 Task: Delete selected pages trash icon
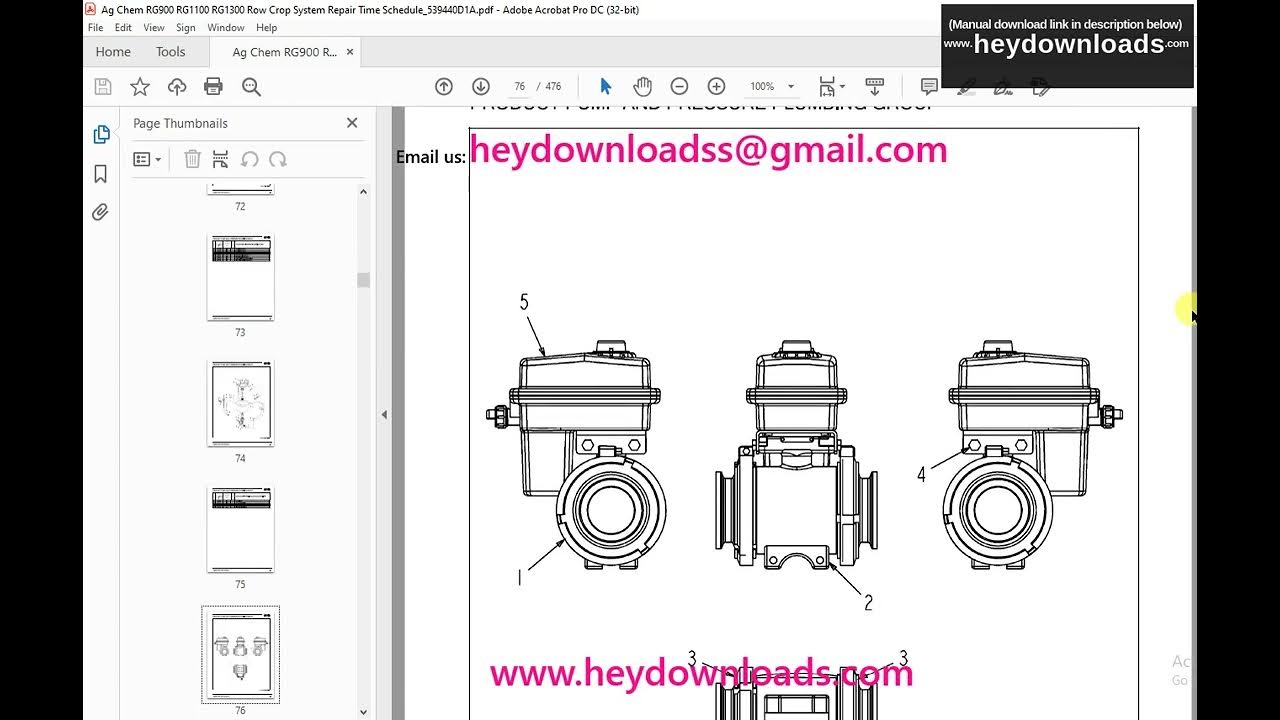coord(193,159)
